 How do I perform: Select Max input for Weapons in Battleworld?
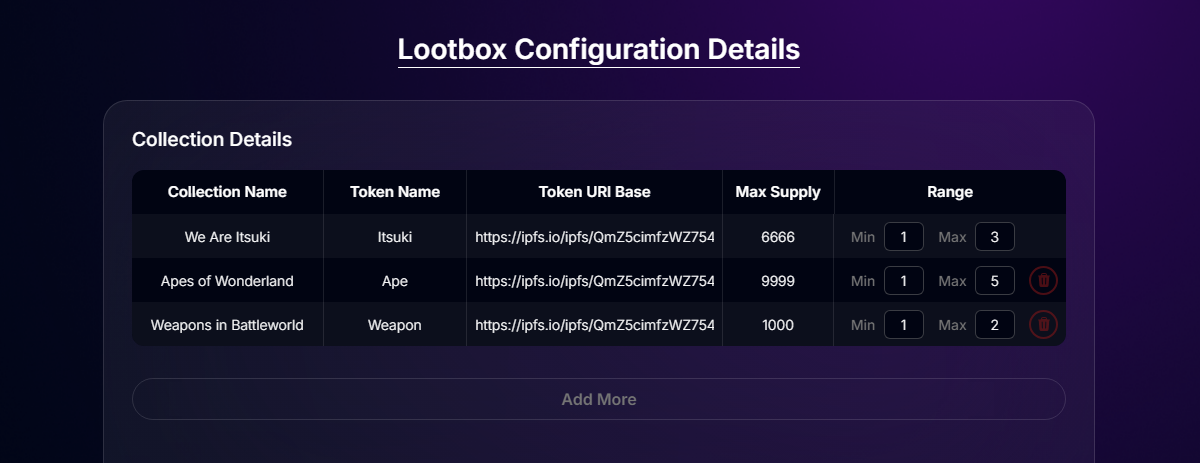pos(995,325)
